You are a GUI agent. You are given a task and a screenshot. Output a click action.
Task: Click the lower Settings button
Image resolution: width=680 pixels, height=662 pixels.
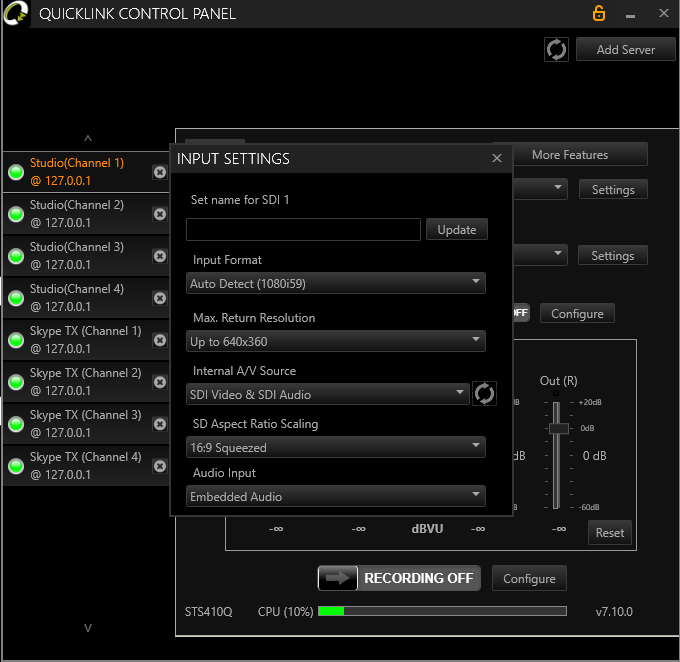click(612, 255)
